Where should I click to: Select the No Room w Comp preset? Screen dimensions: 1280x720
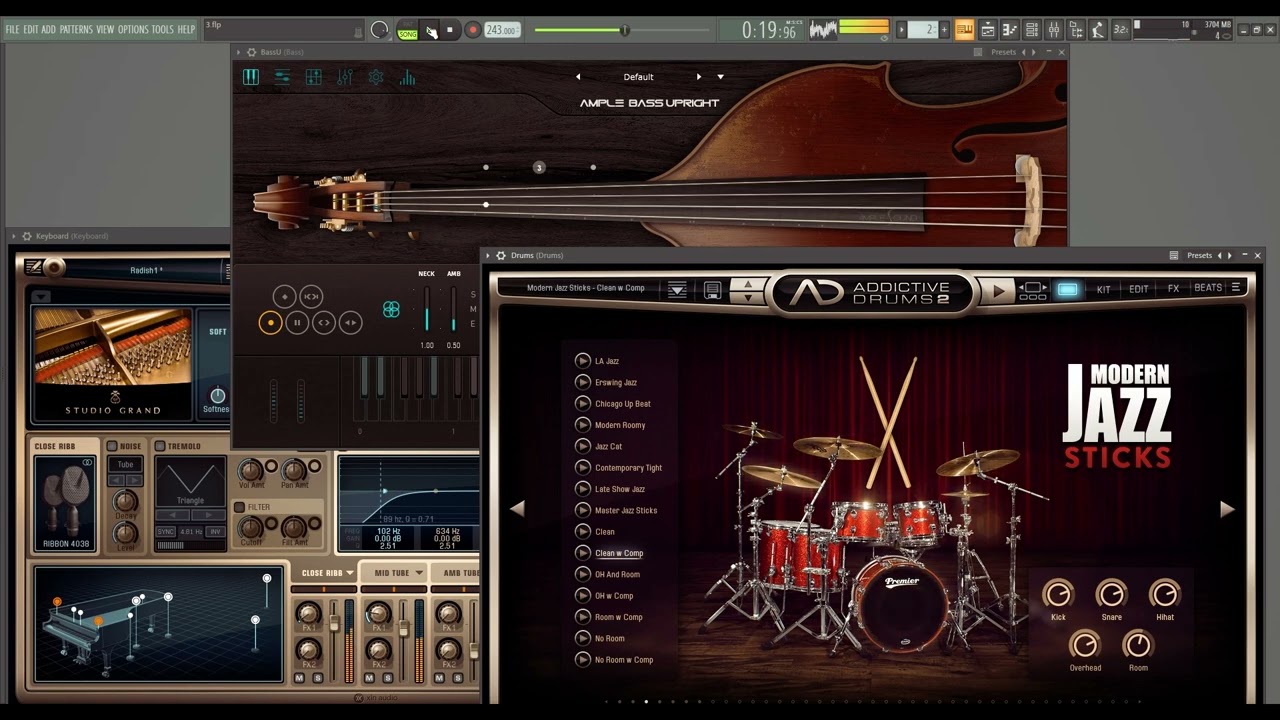pyautogui.click(x=624, y=660)
